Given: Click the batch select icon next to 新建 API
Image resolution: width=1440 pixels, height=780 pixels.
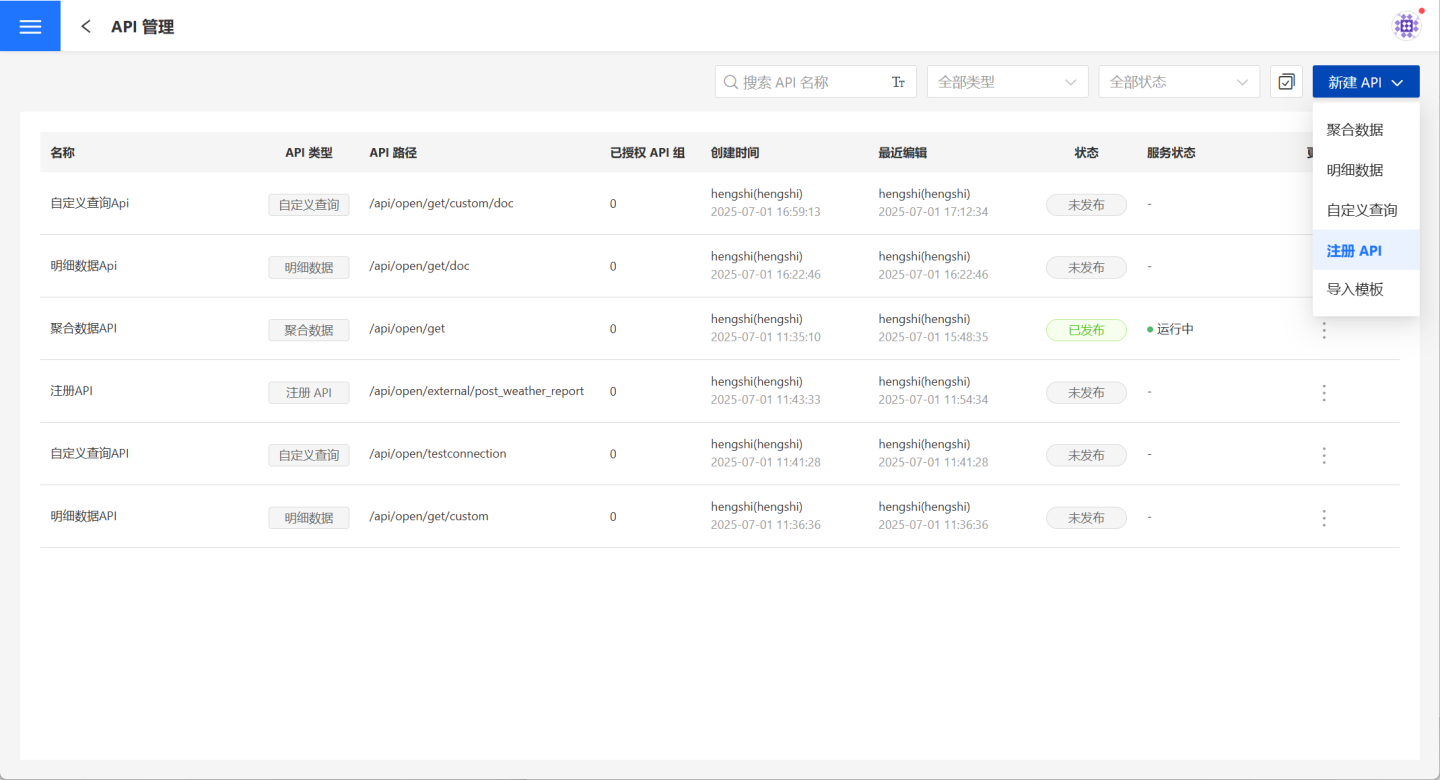Looking at the screenshot, I should point(1286,82).
